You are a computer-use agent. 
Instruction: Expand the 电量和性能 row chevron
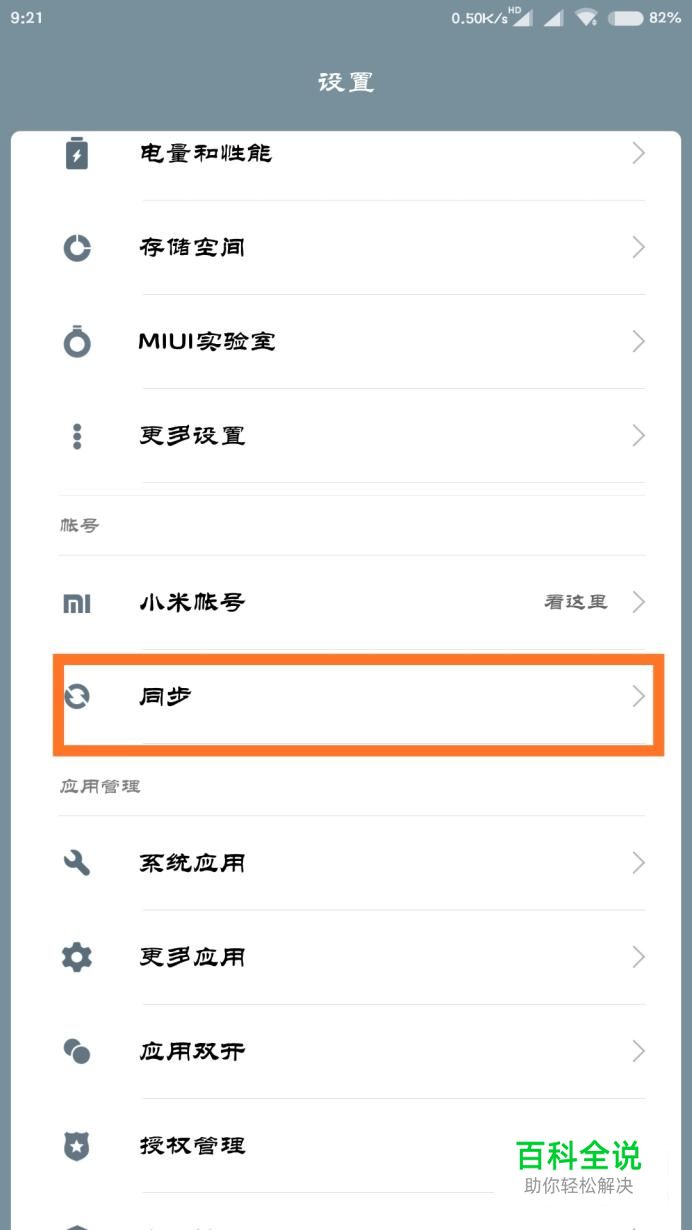(x=638, y=154)
